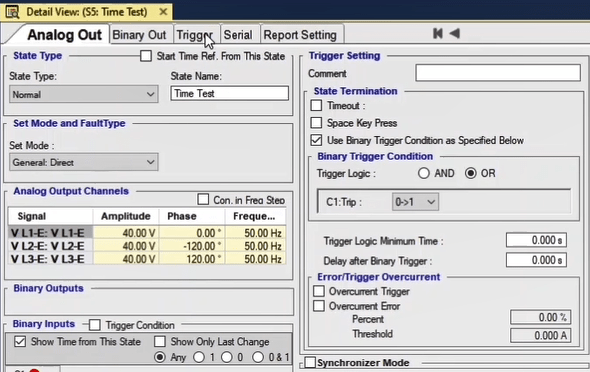The image size is (590, 372).
Task: Enable Synchronizer Mode checkbox
Action: pos(310,363)
